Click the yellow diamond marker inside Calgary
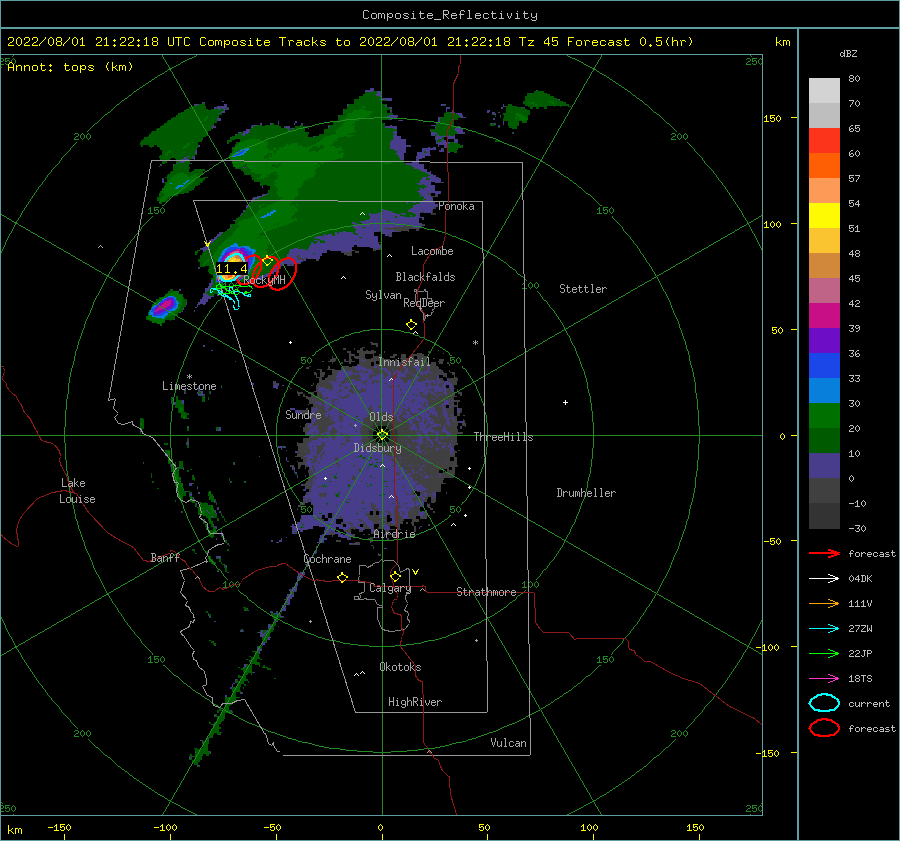Screen dimensions: 900x841 point(395,576)
